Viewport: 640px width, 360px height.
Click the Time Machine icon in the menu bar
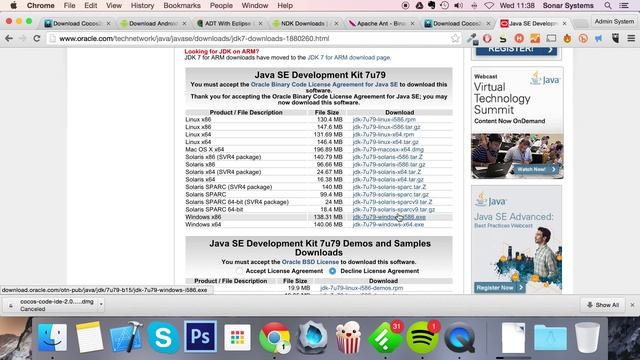click(x=445, y=5)
